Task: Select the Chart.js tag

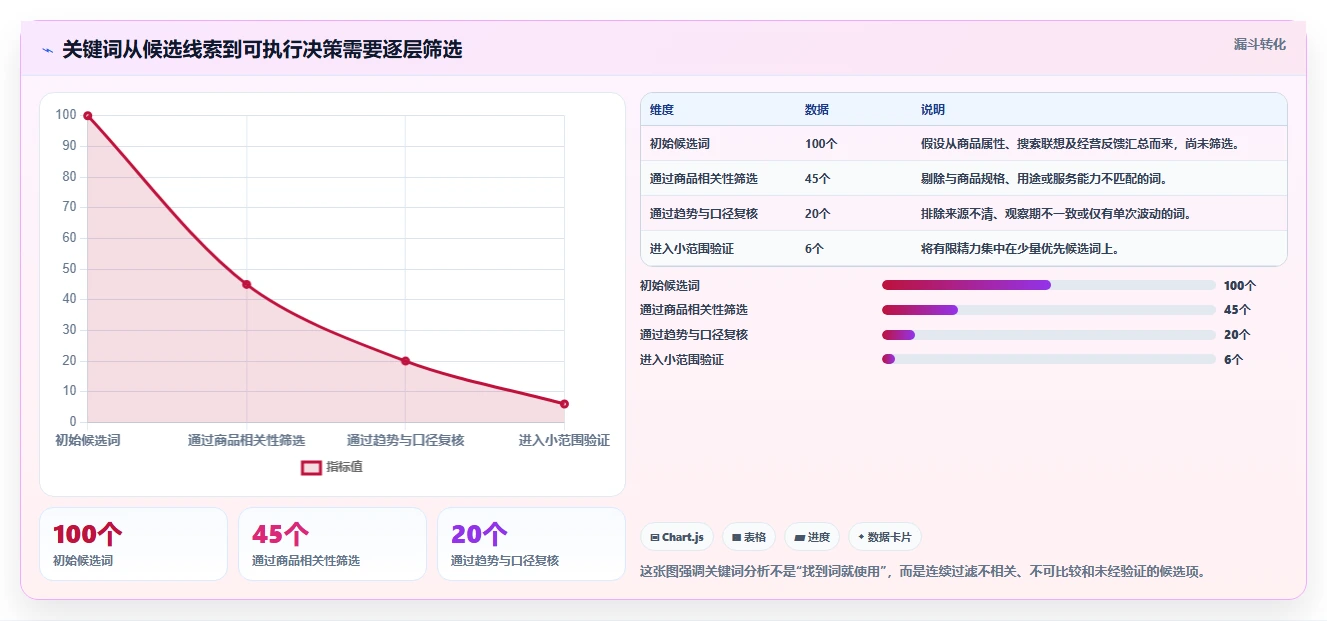Action: pyautogui.click(x=676, y=537)
